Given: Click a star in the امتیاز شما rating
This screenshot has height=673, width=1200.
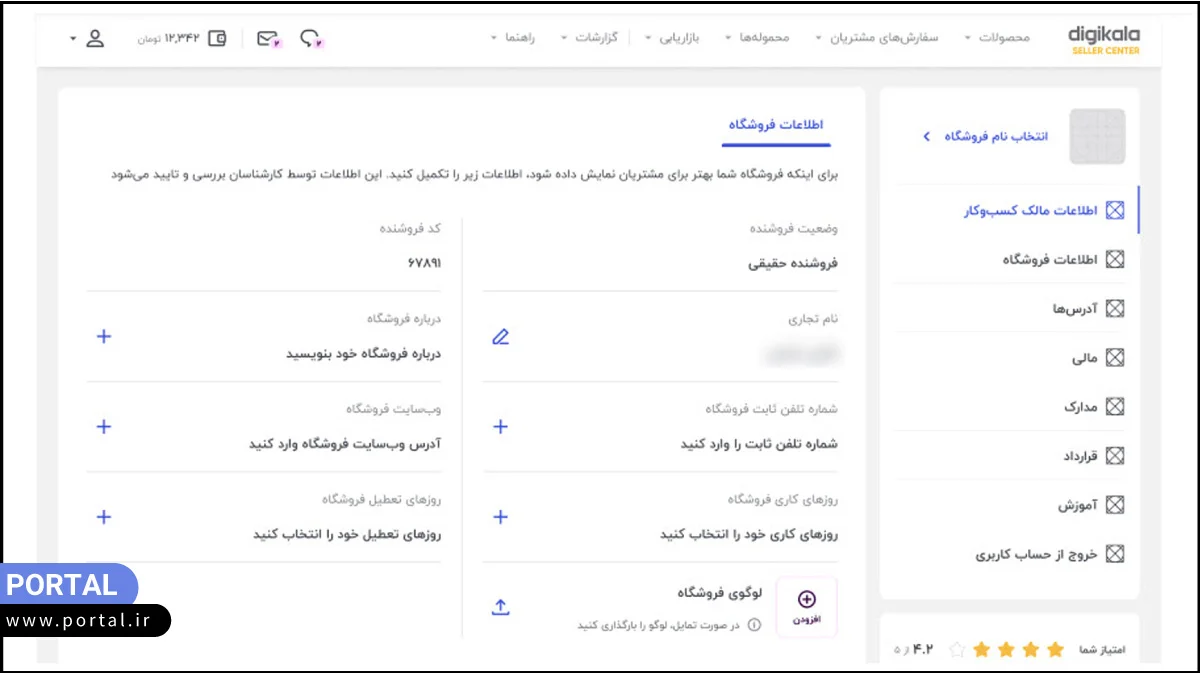Looking at the screenshot, I should click(1030, 649).
